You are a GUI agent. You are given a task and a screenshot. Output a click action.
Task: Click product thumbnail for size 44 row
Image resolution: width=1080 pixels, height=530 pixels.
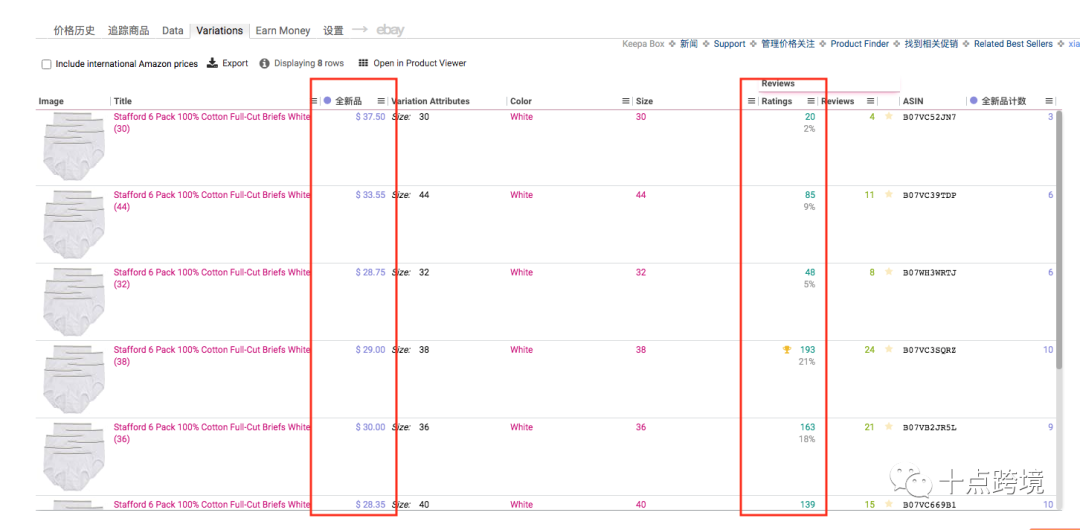[x=74, y=224]
